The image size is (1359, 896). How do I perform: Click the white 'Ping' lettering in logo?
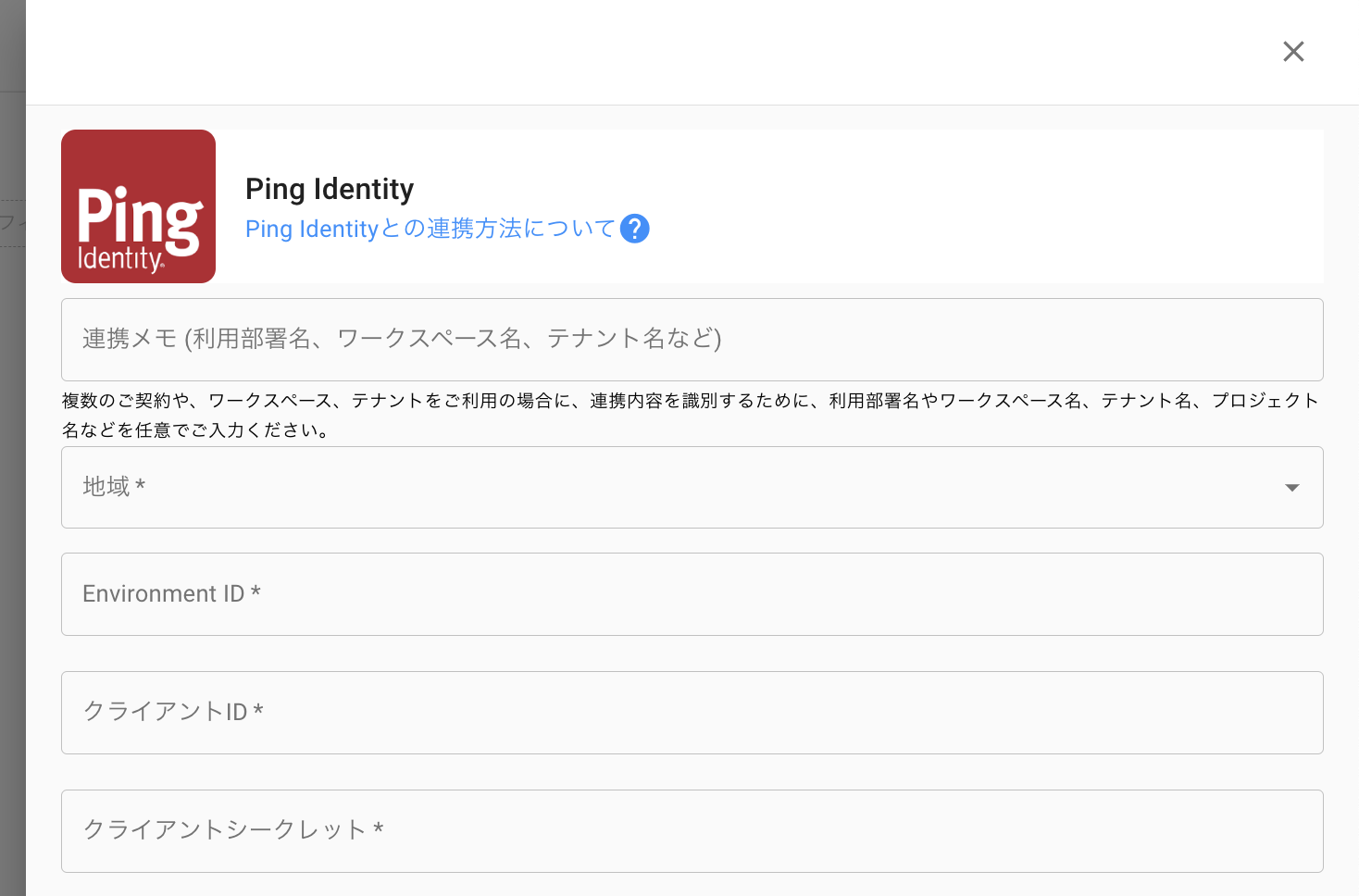[x=139, y=217]
